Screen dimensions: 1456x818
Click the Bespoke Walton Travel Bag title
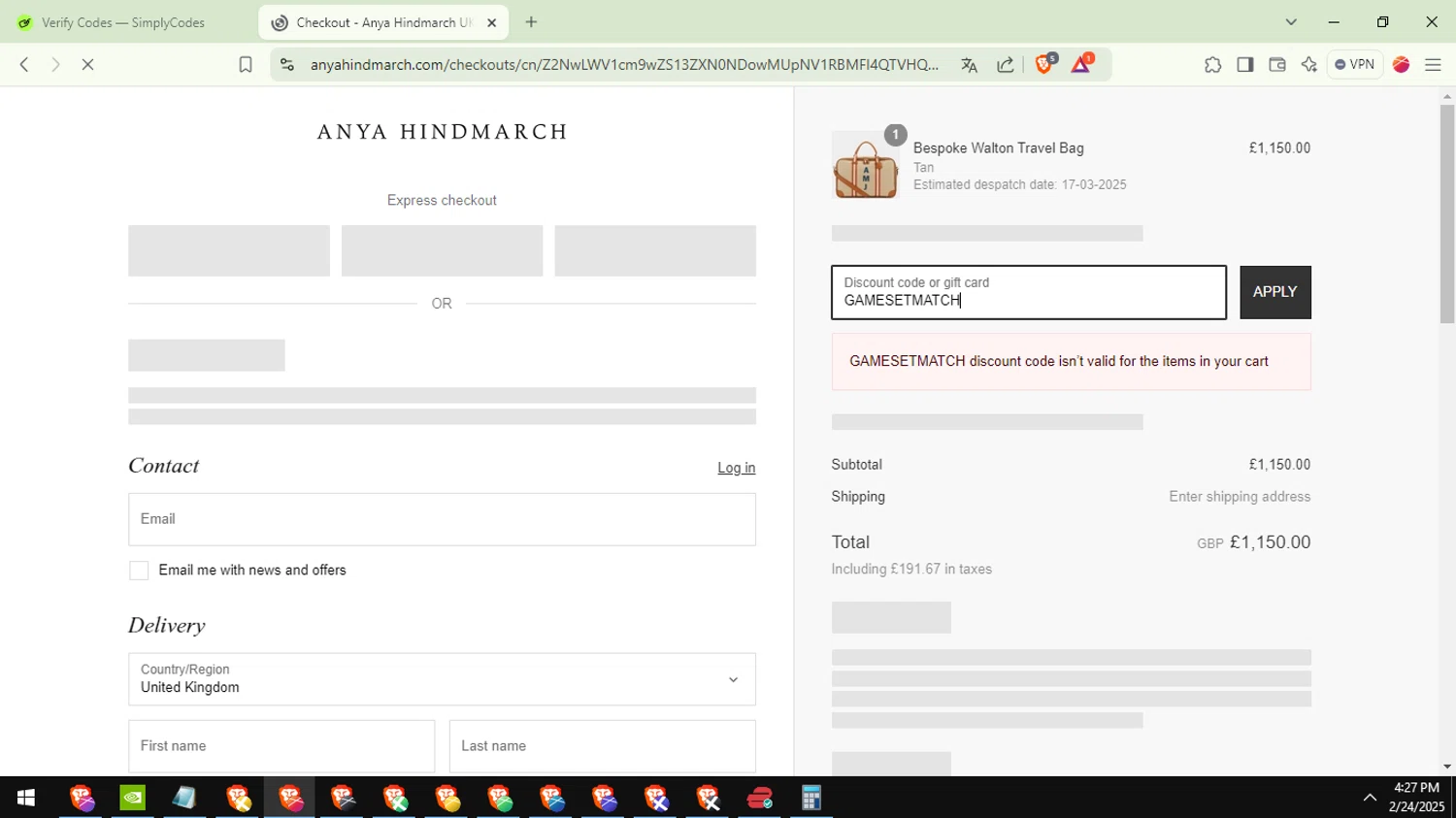pyautogui.click(x=998, y=148)
